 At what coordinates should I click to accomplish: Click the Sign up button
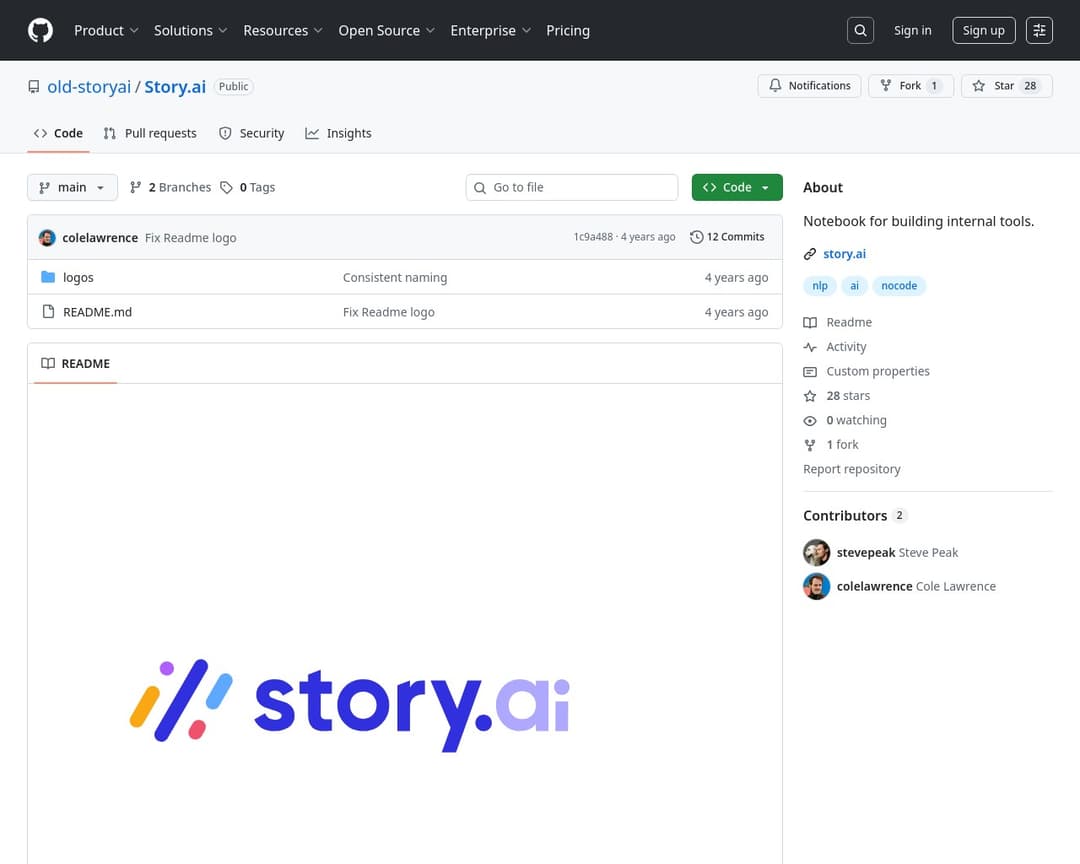coord(983,31)
